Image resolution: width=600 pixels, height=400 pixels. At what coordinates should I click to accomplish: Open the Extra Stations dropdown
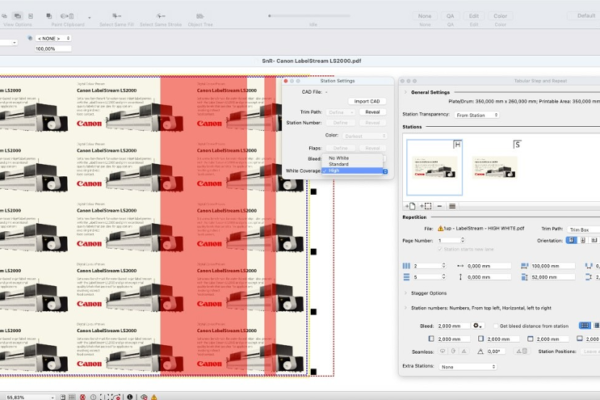468,366
